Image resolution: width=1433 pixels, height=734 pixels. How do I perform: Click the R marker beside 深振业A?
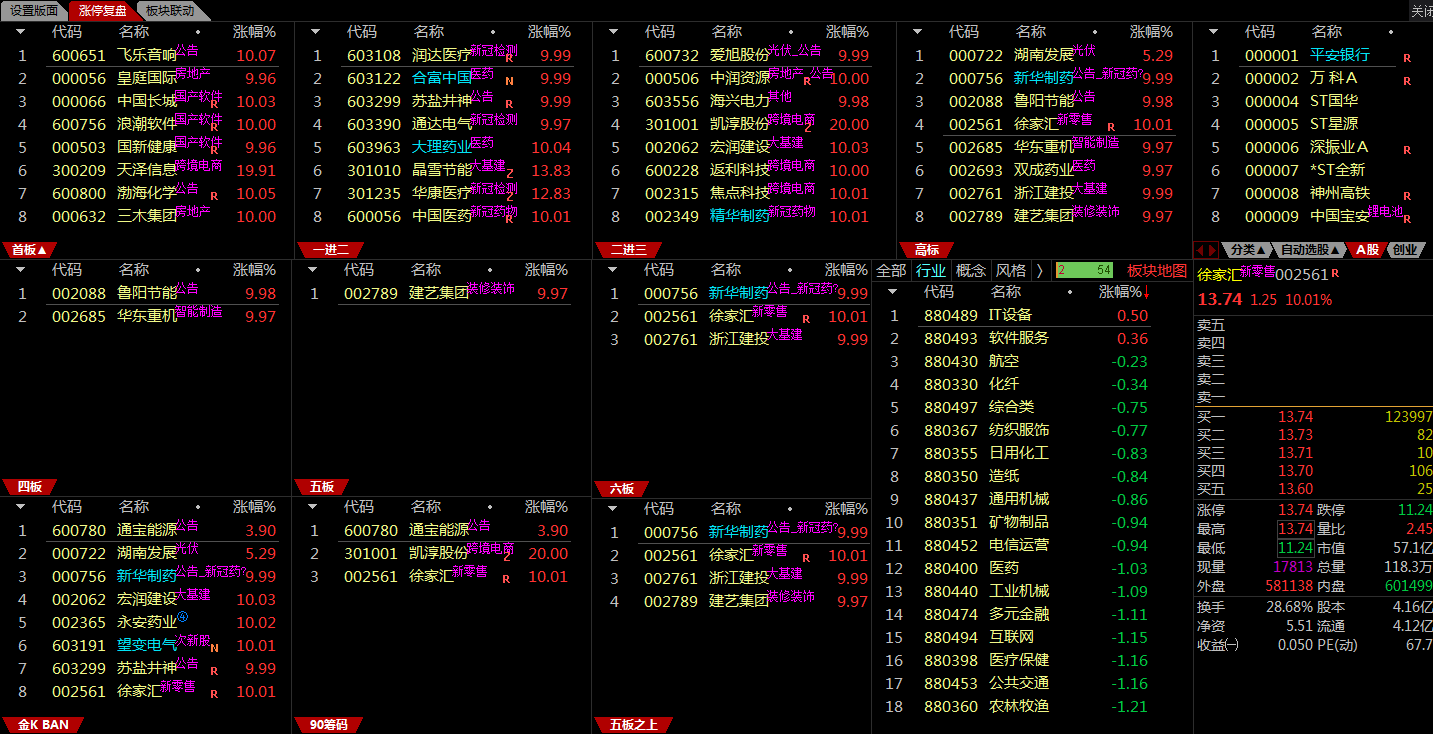point(1407,150)
